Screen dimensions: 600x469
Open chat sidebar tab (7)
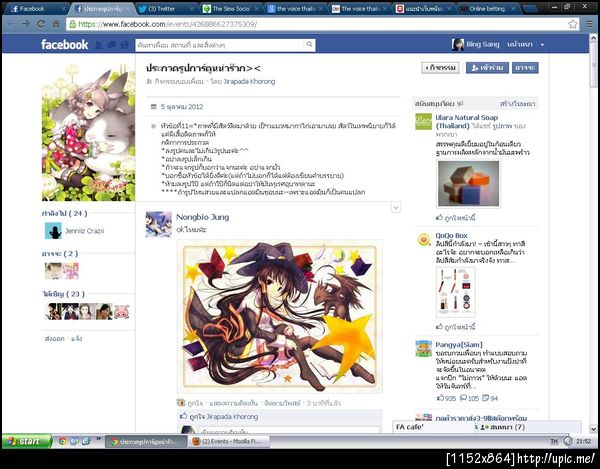coord(528,427)
